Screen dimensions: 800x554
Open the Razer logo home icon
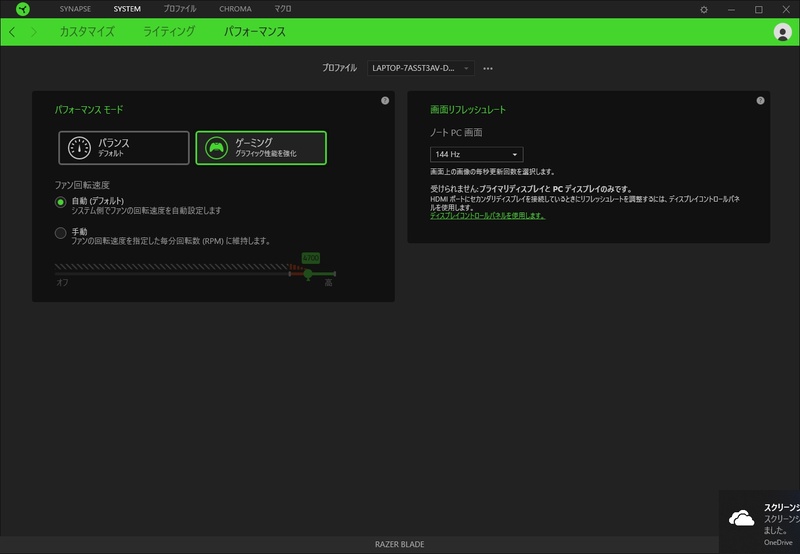coord(23,9)
